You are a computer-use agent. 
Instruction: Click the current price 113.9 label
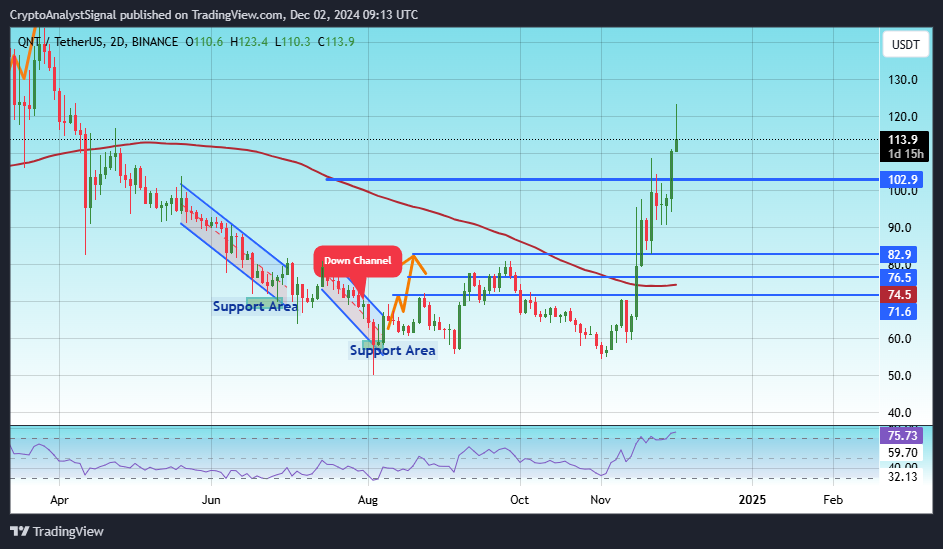click(904, 146)
